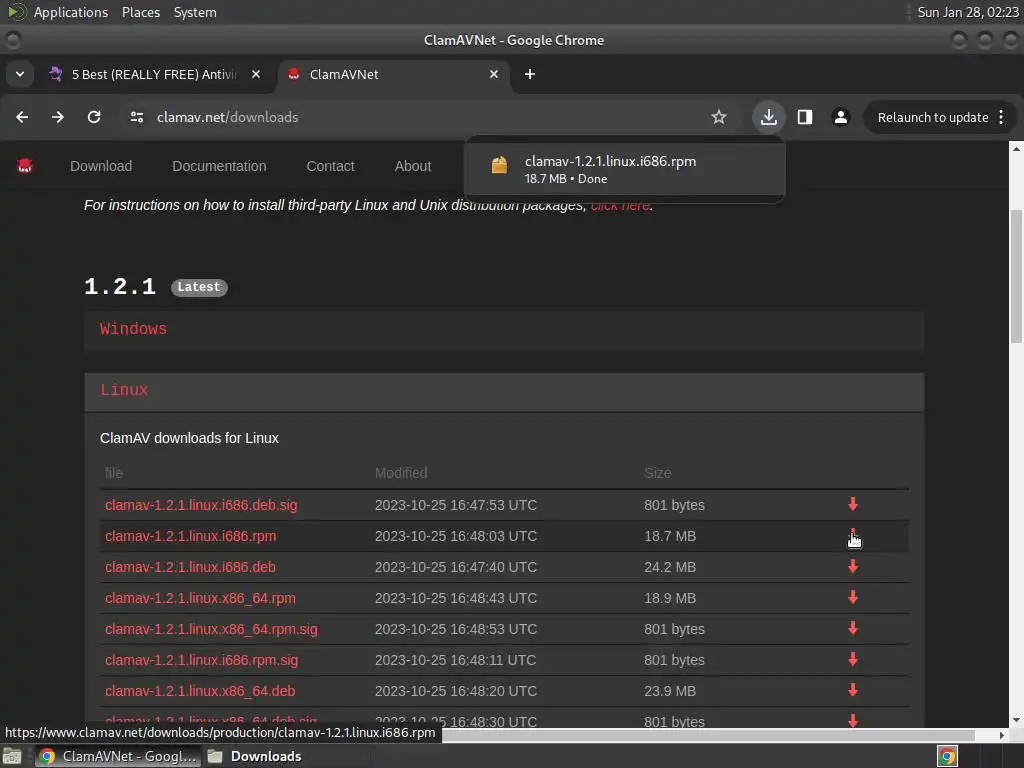The width and height of the screenshot is (1024, 768).
Task: Bookmark this page with star icon
Action: pyautogui.click(x=718, y=117)
